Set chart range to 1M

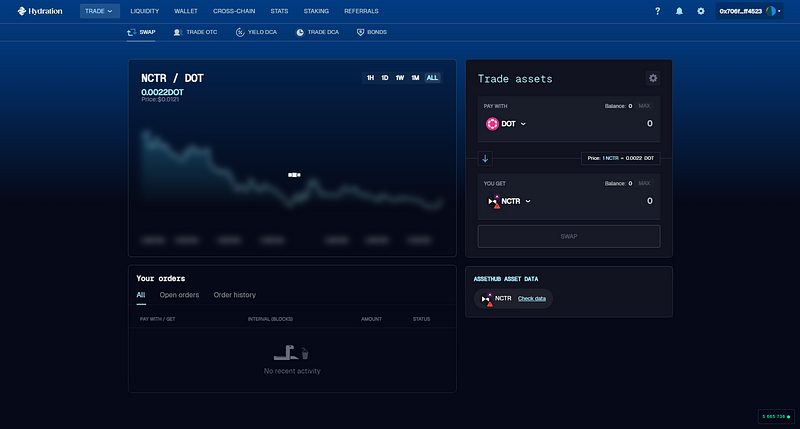[415, 78]
